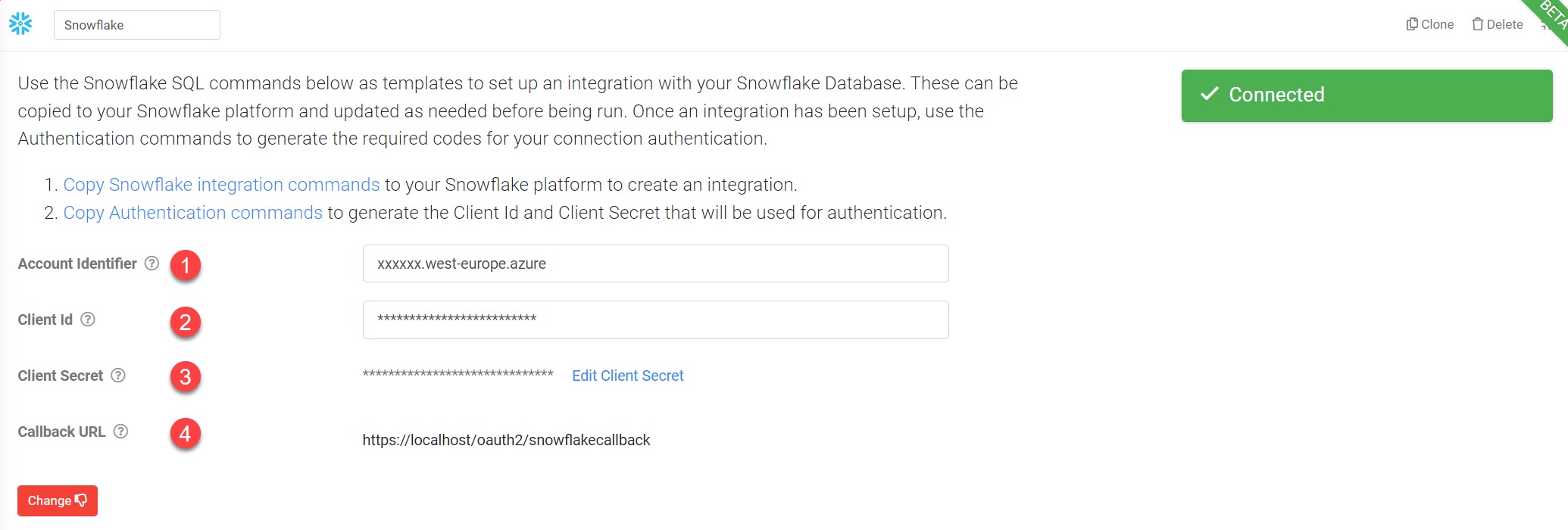Image resolution: width=1568 pixels, height=530 pixels.
Task: Click the Clone button
Action: [1430, 24]
